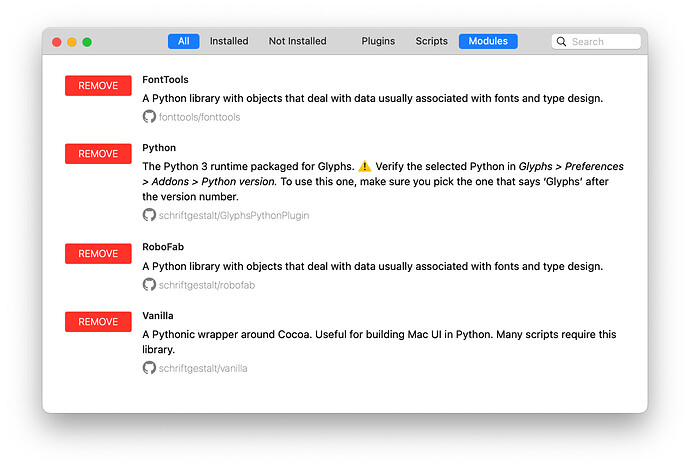
Task: Open GitHub icon beside schriftgestalt/robofab
Action: coord(149,285)
